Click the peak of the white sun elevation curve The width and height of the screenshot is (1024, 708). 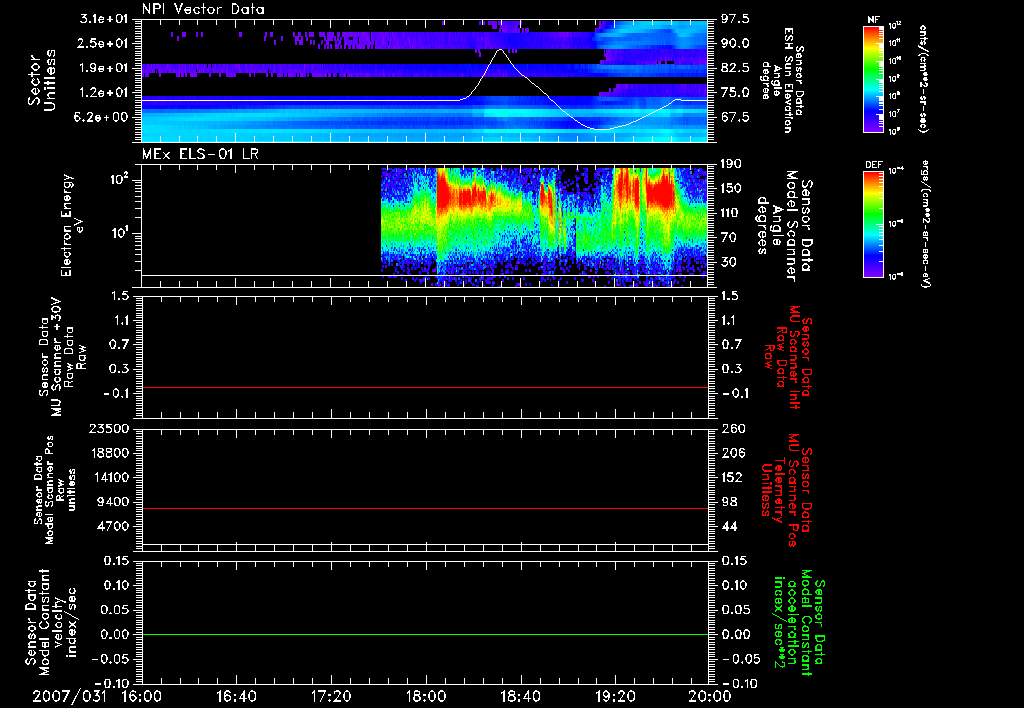502,49
